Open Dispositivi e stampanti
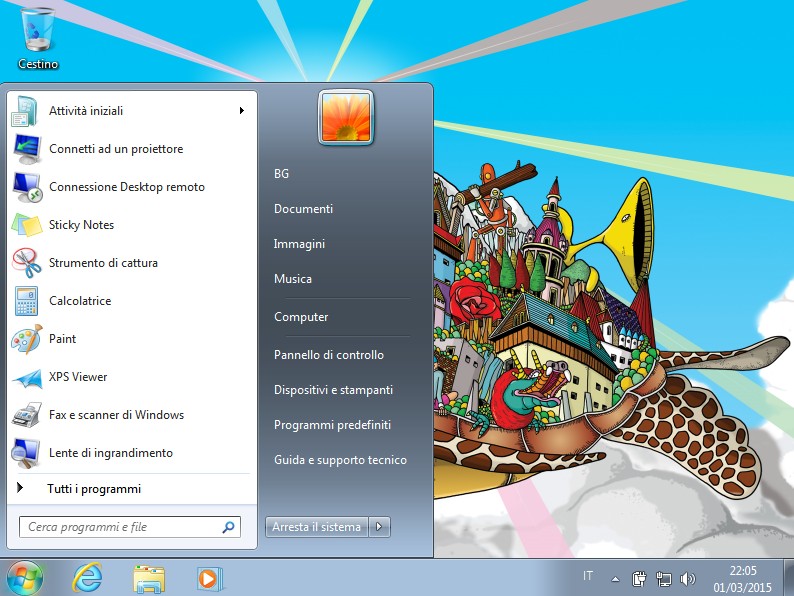 [x=333, y=390]
